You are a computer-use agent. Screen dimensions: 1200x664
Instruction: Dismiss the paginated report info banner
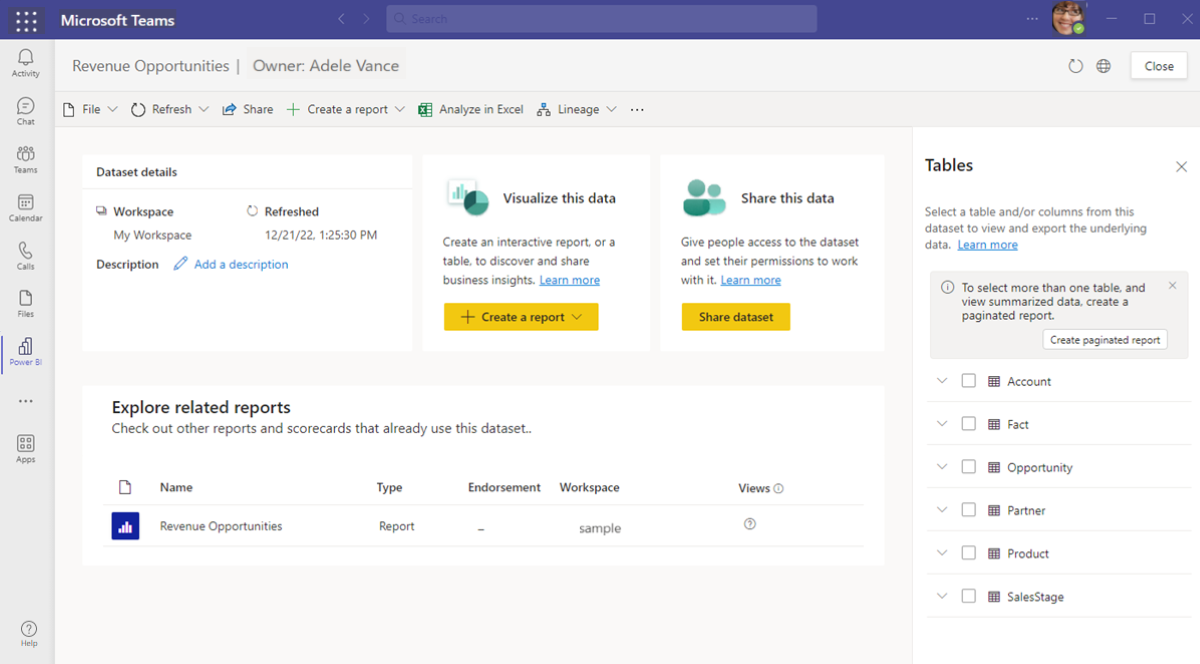click(x=1173, y=286)
